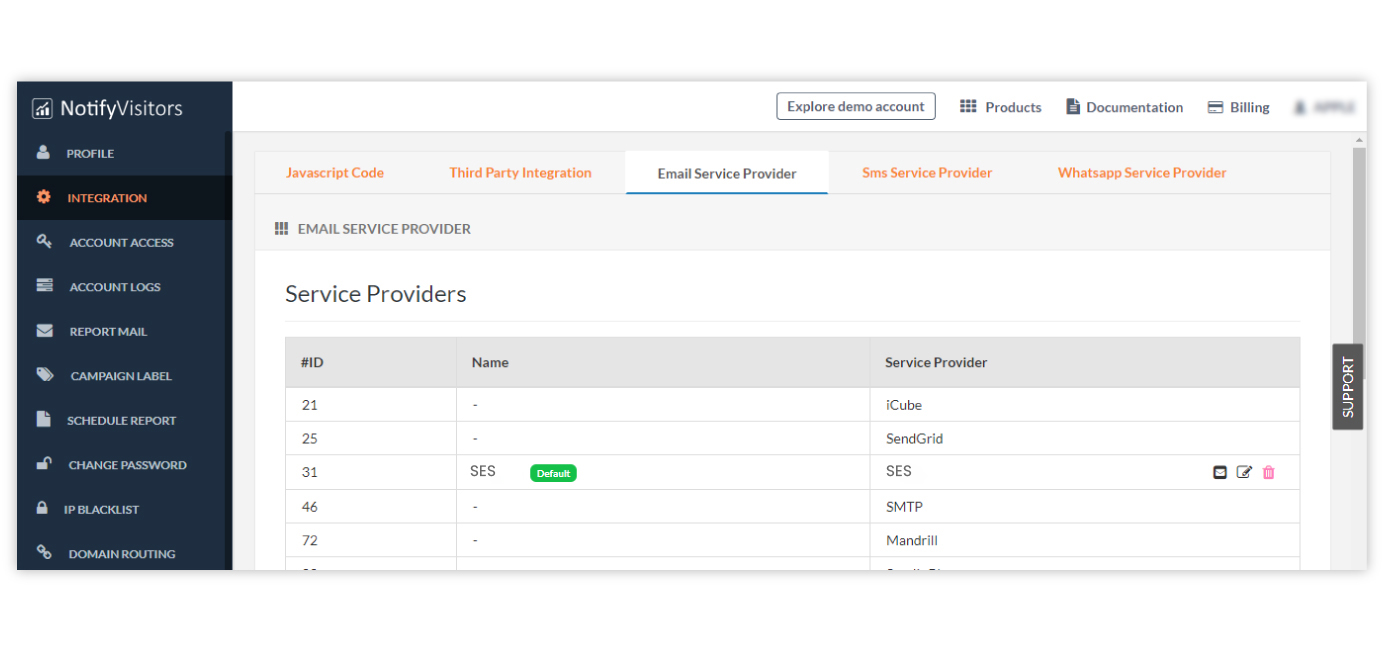Click the Documentation page icon
Viewport: 1382px width, 650px height.
coord(1073,106)
